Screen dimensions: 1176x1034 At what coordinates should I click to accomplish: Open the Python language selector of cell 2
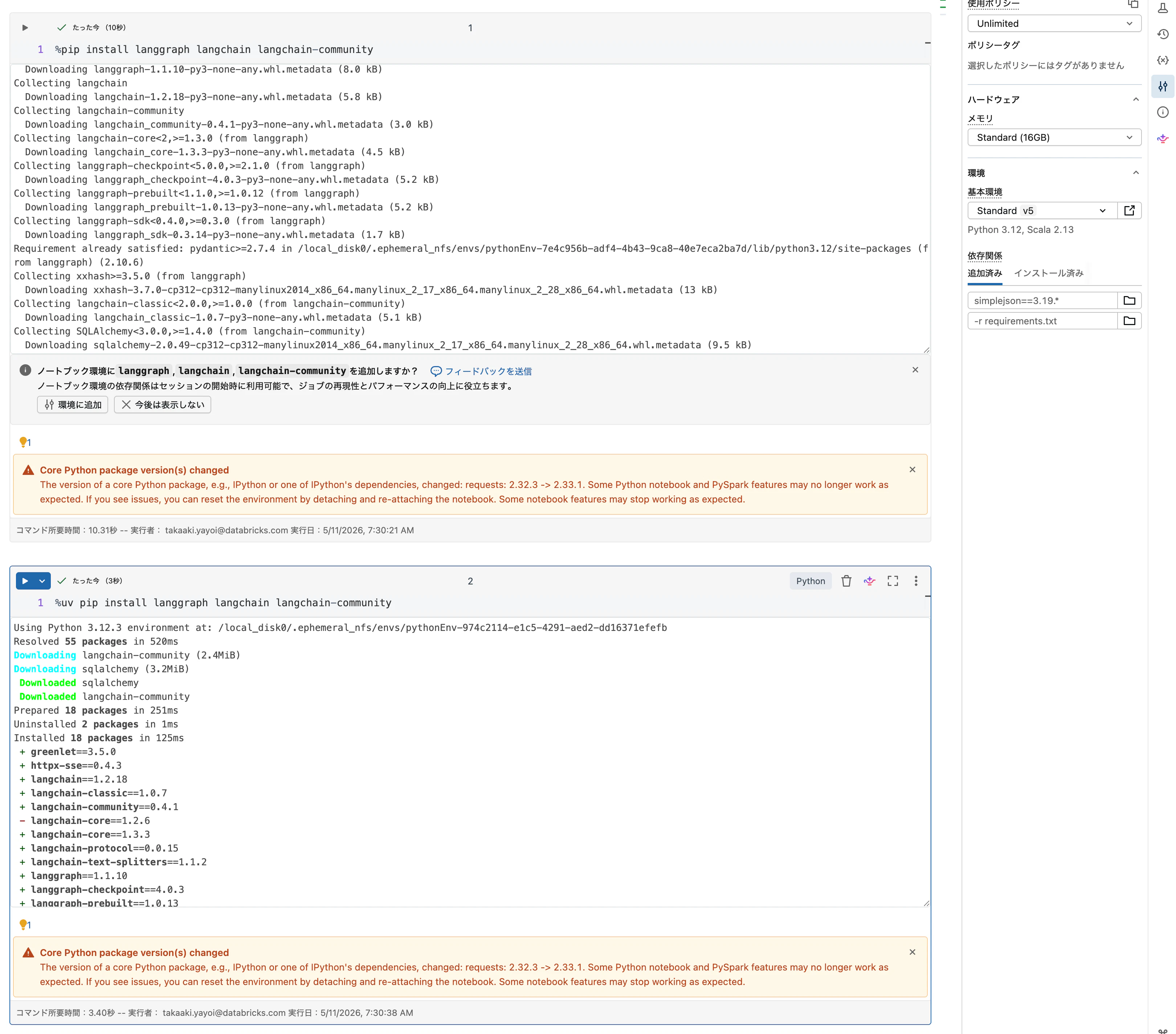(x=810, y=581)
